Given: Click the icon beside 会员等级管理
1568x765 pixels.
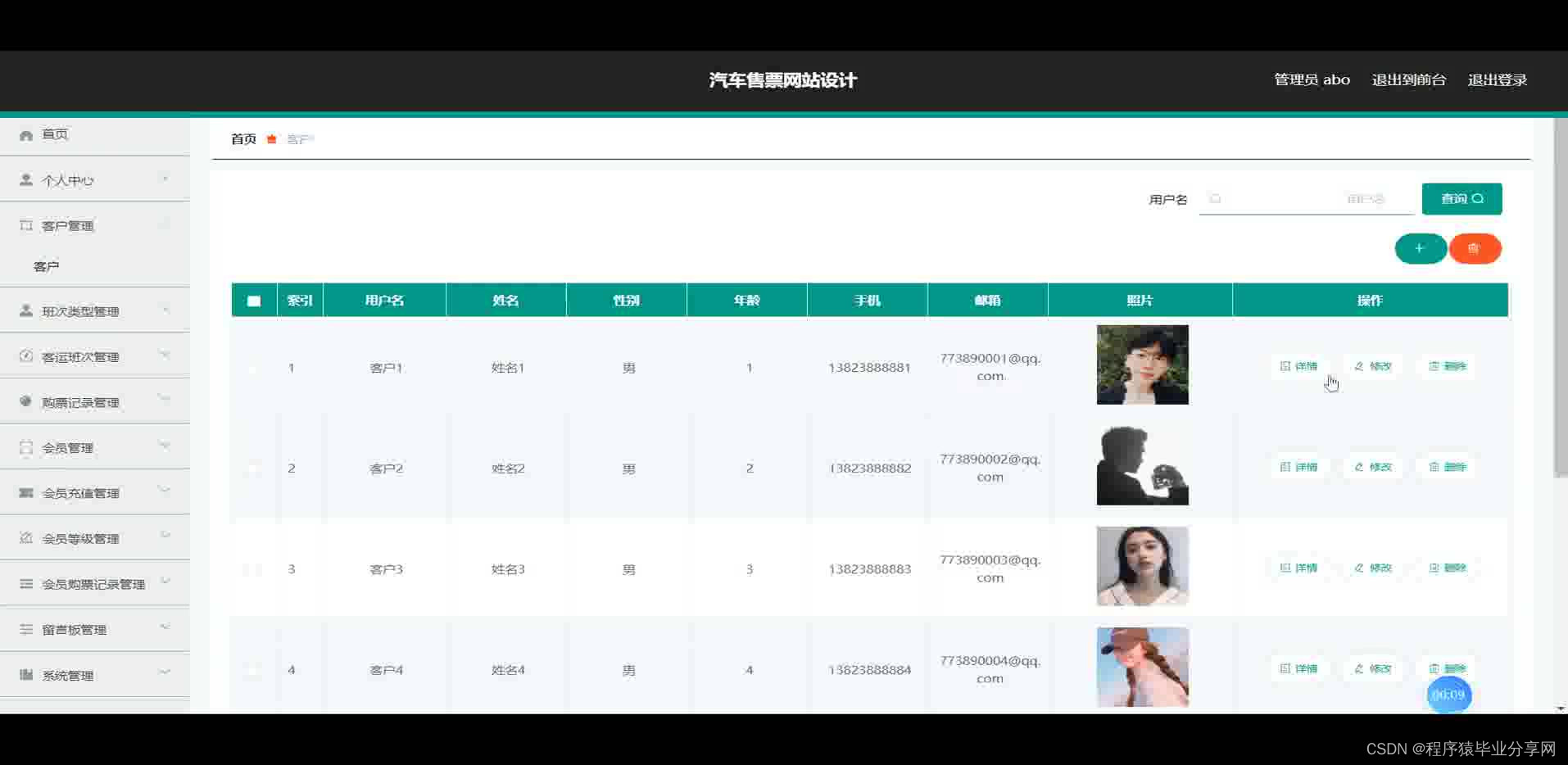Looking at the screenshot, I should click(x=26, y=538).
